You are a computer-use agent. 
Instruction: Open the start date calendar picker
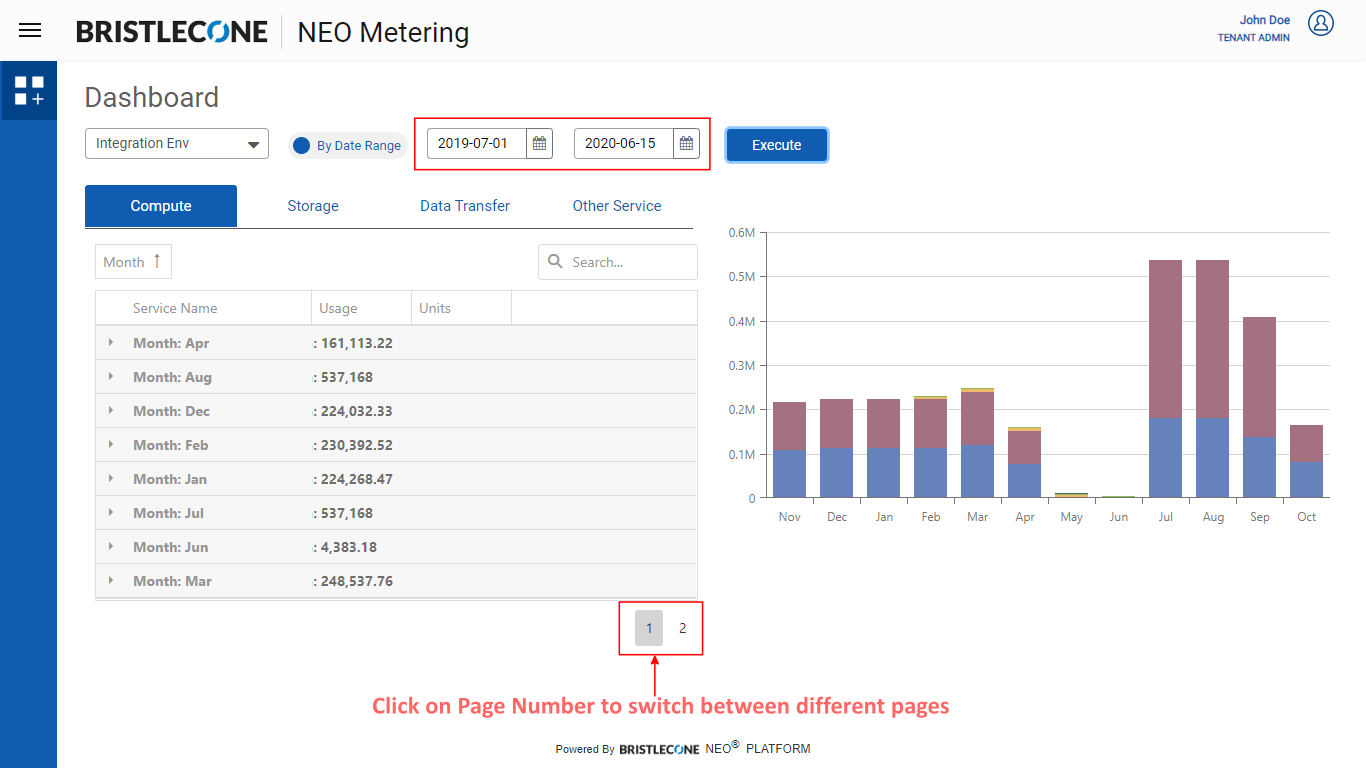click(x=539, y=144)
